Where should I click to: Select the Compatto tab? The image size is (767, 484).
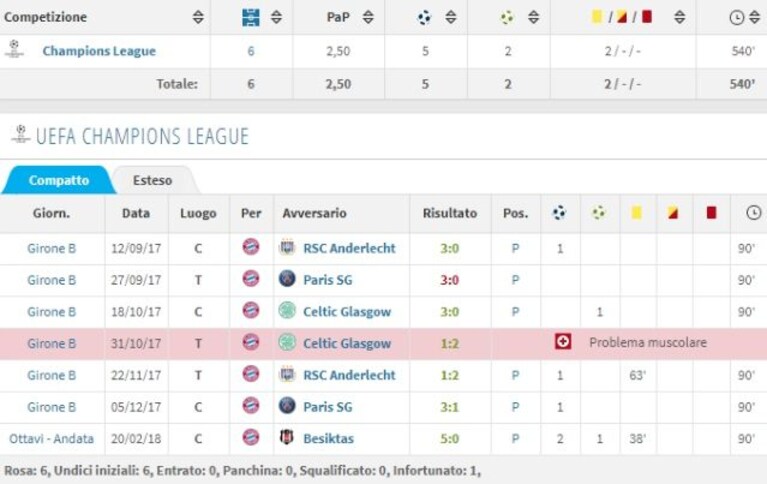[59, 180]
